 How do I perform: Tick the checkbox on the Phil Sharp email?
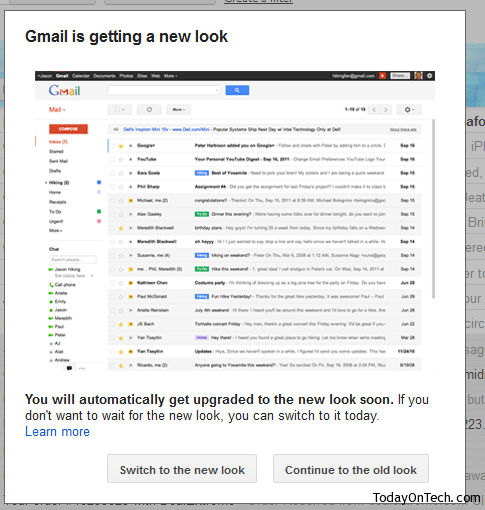tap(112, 187)
